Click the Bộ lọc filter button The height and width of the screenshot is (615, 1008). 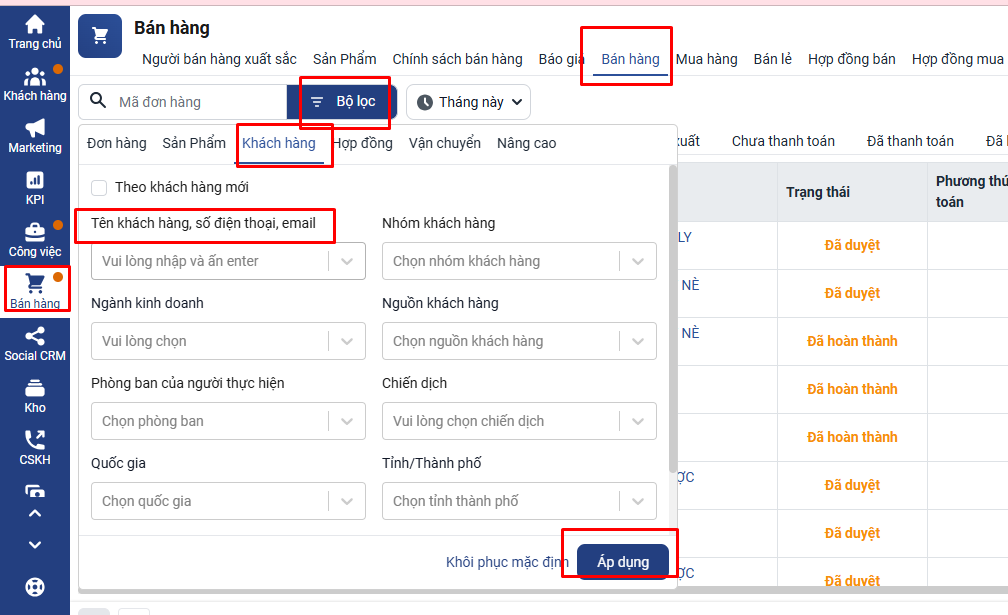coord(342,102)
